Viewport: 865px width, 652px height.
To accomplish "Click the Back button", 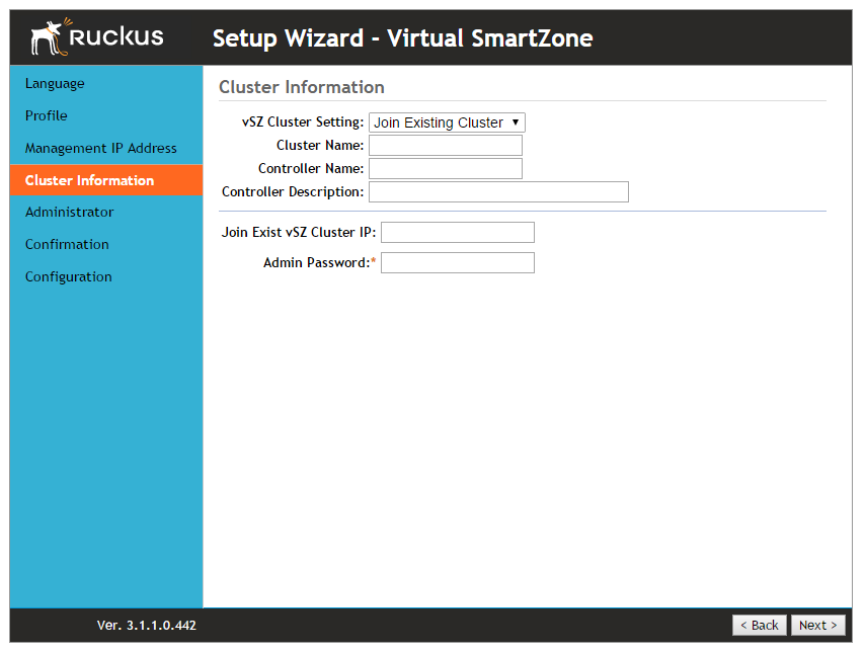I will [x=759, y=626].
